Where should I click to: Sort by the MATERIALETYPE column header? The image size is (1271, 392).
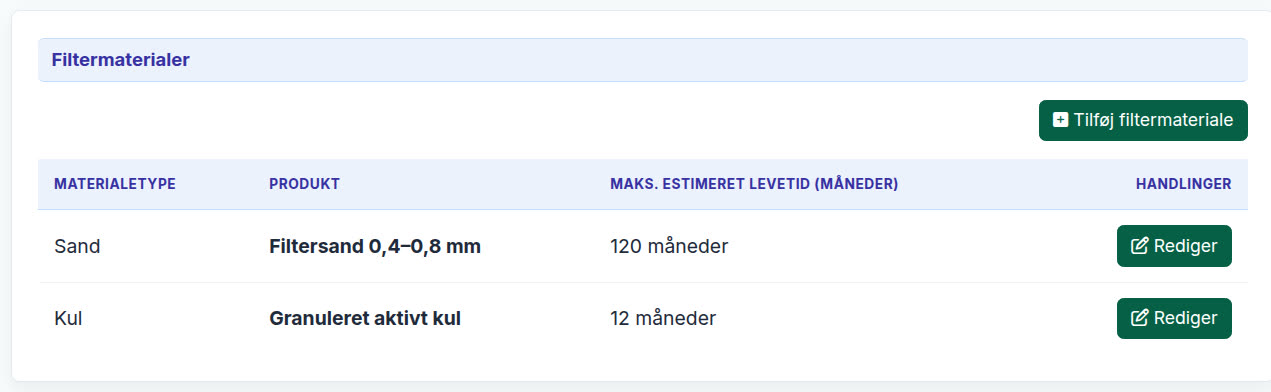(115, 184)
